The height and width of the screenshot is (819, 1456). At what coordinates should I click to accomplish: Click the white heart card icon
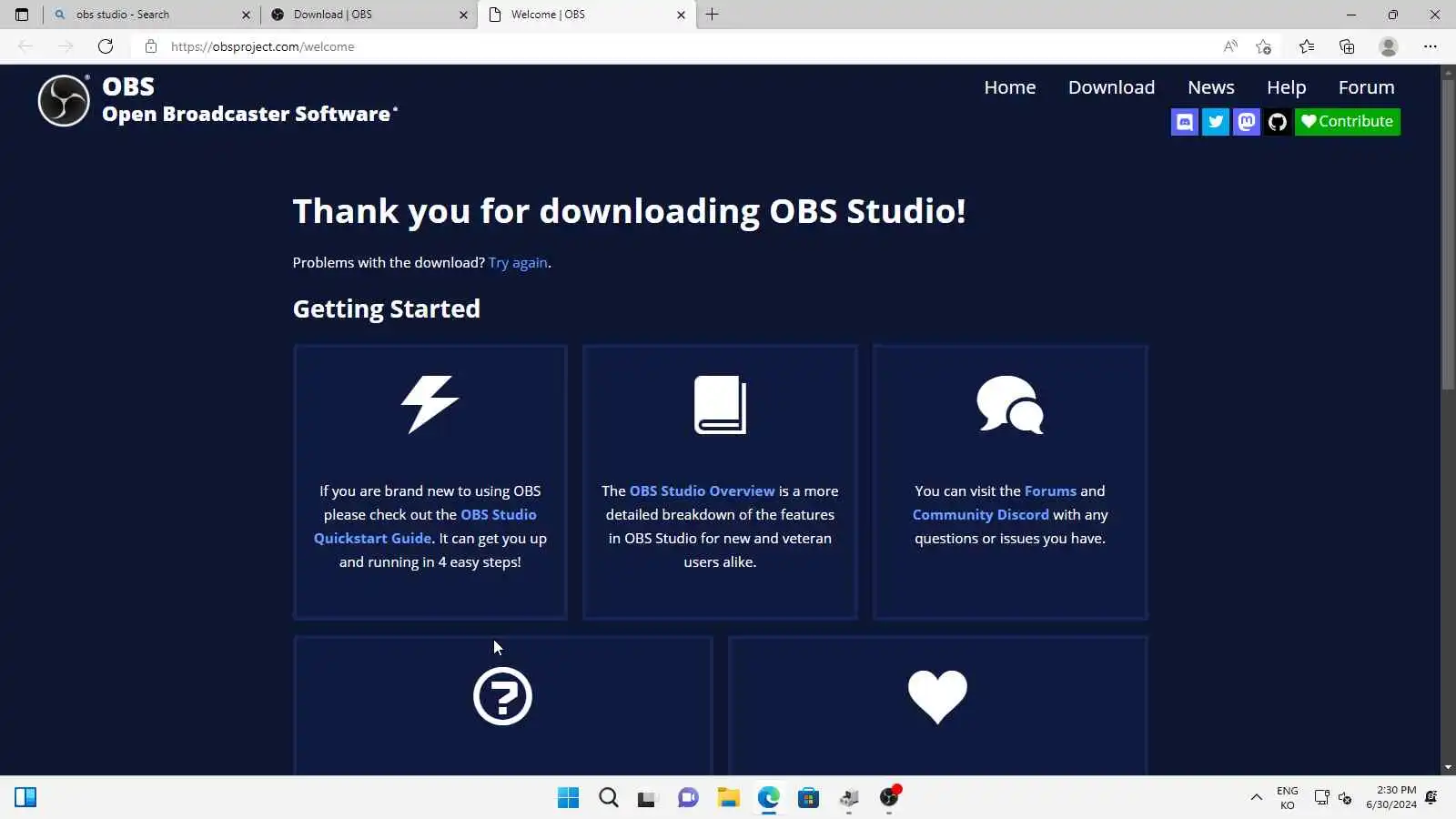pyautogui.click(x=937, y=696)
